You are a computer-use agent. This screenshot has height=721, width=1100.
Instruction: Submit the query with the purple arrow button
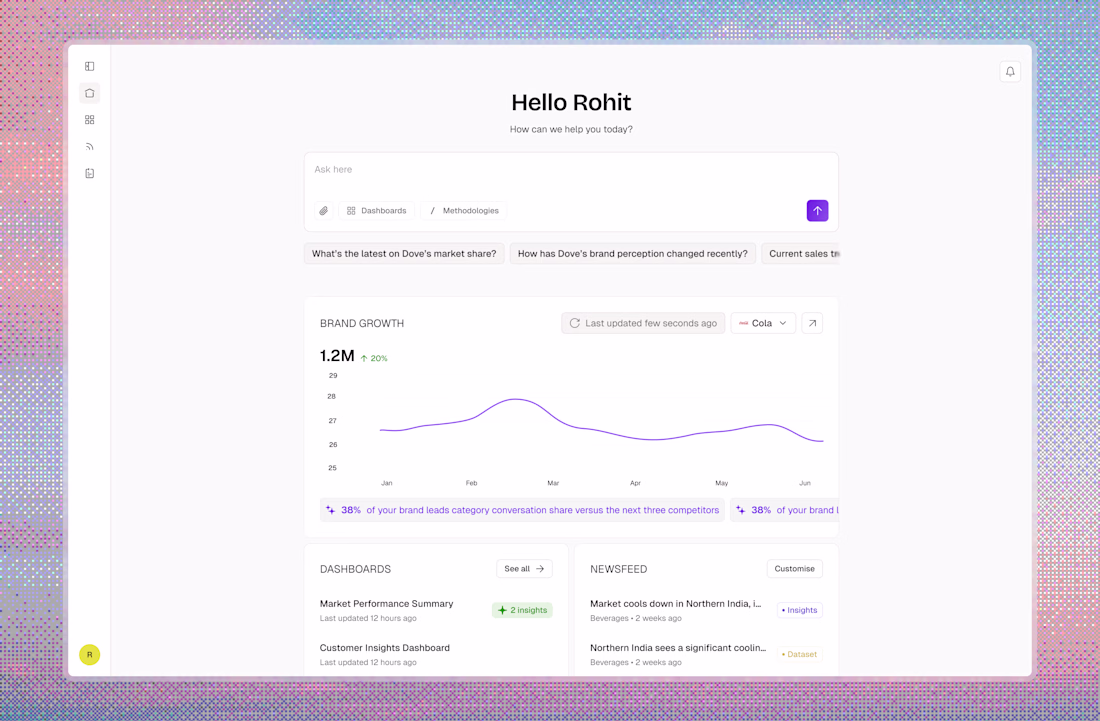click(817, 210)
